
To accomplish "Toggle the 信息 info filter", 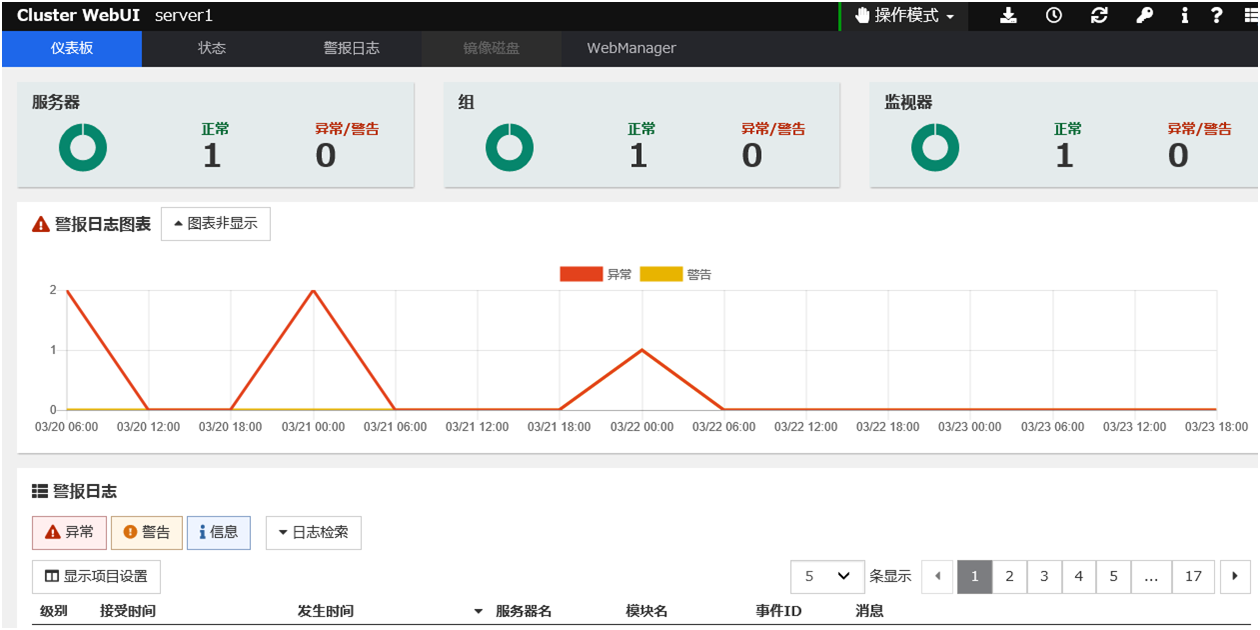I will 218,532.
